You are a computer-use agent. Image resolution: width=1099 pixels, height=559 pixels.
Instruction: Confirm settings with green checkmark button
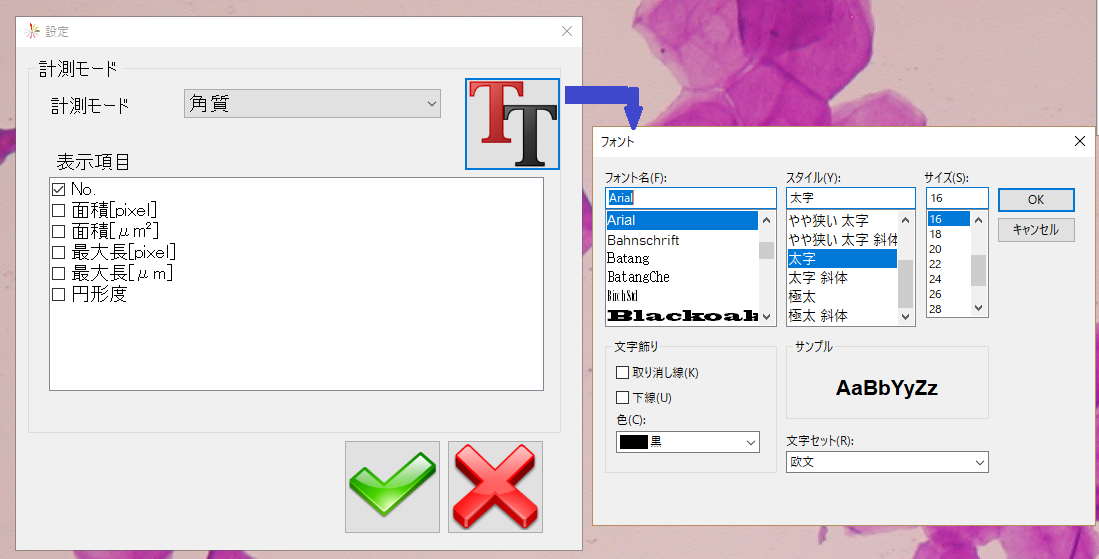pos(392,487)
